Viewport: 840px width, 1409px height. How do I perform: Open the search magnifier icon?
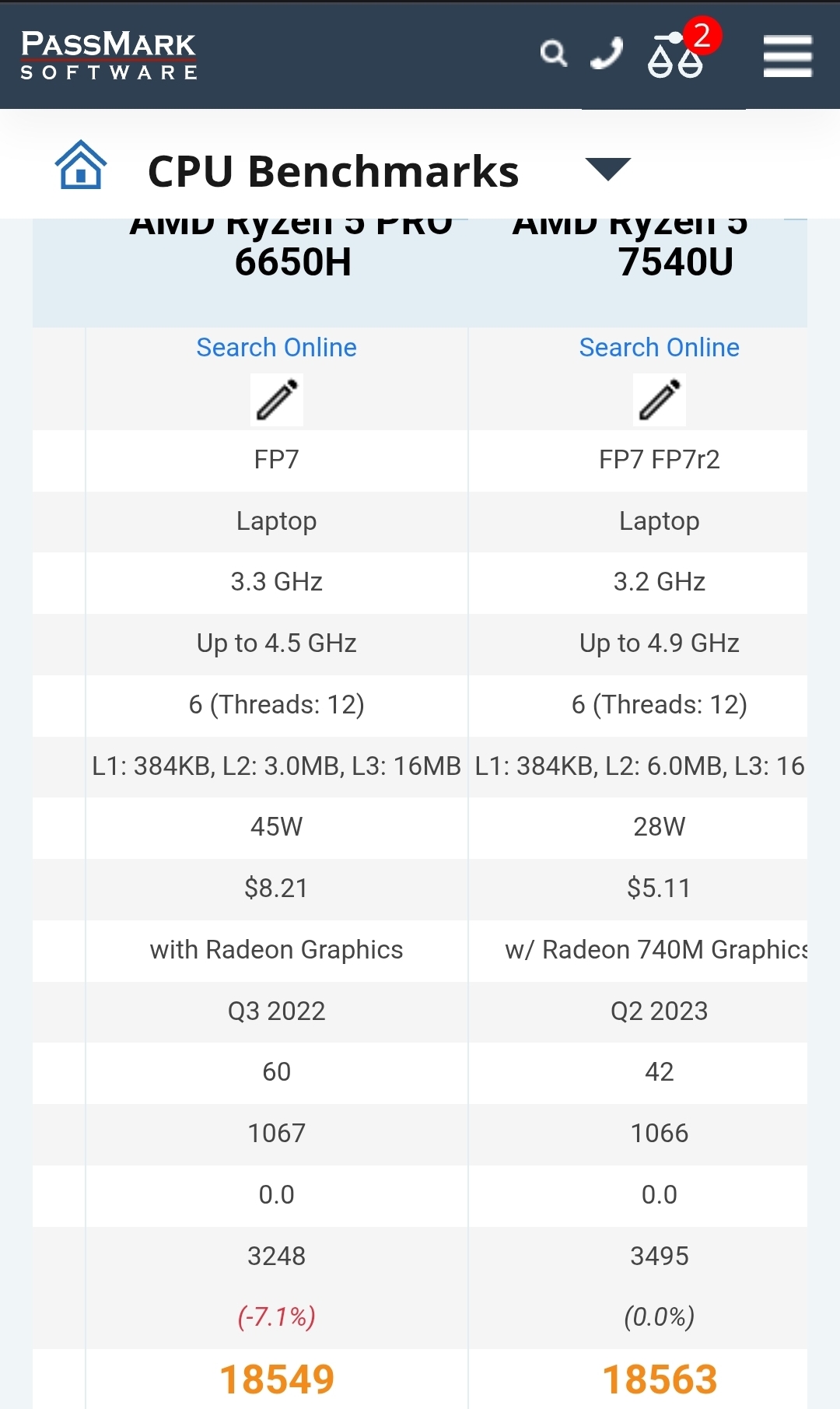click(x=553, y=53)
